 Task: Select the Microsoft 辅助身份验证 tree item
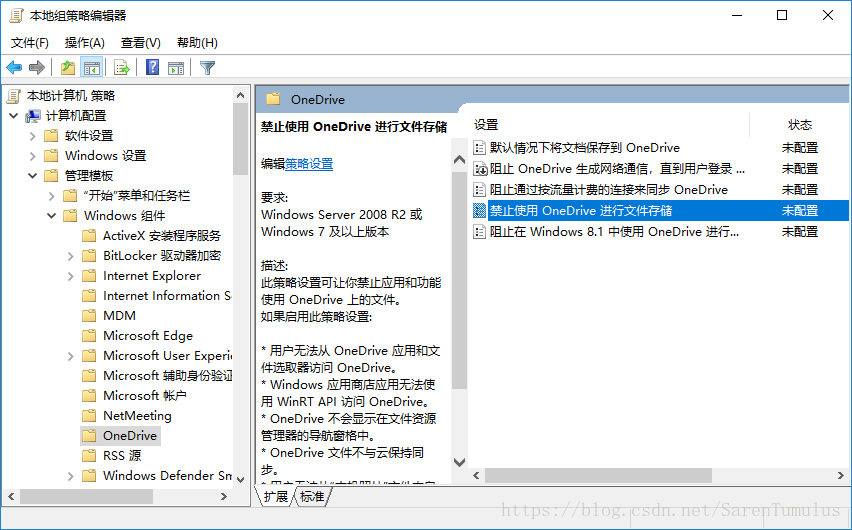(167, 376)
